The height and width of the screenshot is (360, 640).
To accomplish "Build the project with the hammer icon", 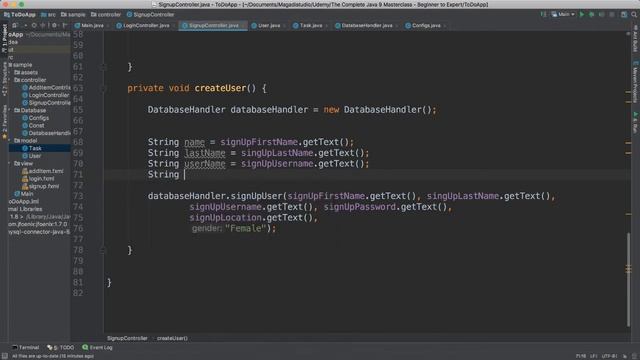I will (543, 14).
